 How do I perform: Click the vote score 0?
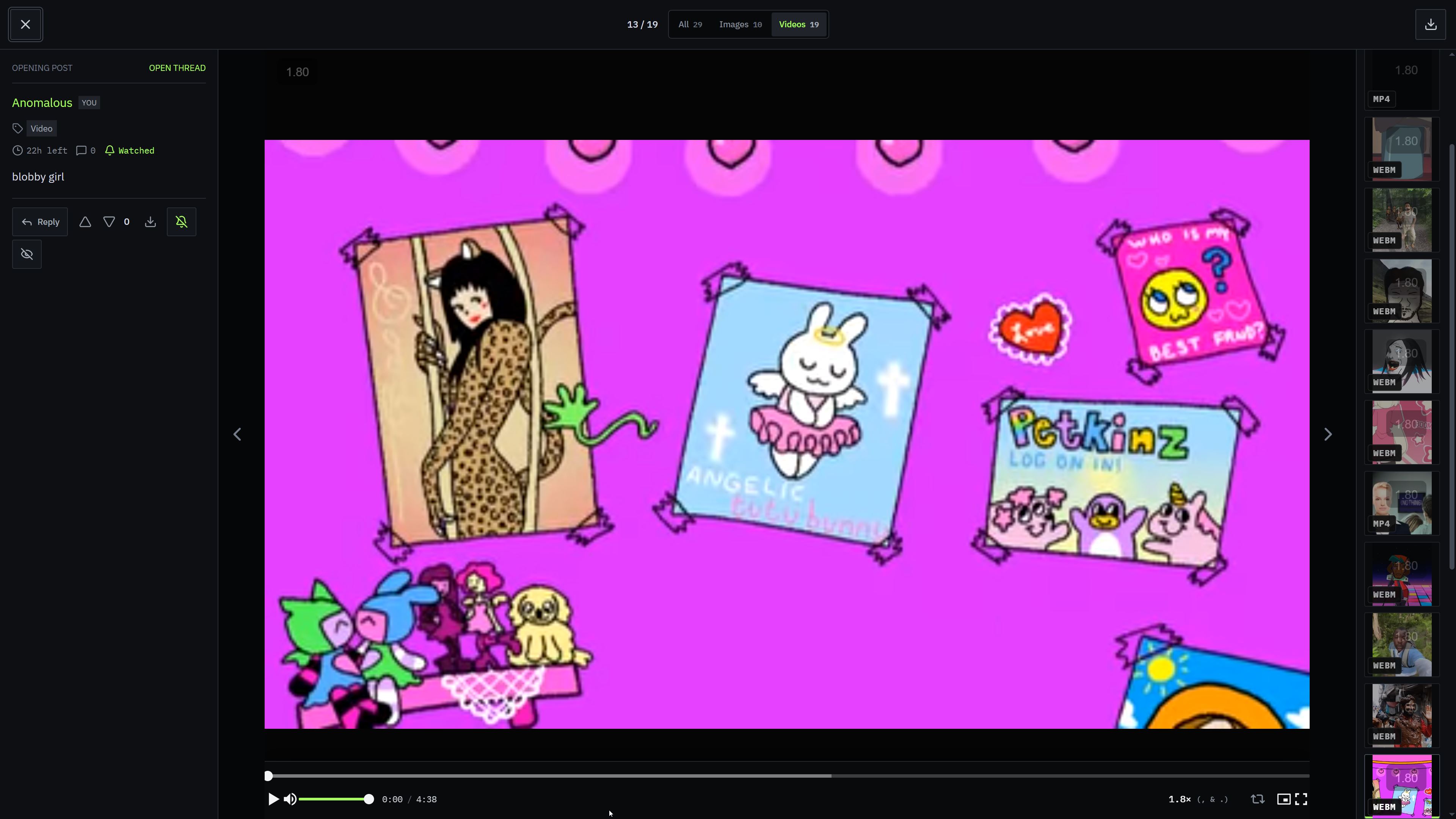(x=127, y=221)
